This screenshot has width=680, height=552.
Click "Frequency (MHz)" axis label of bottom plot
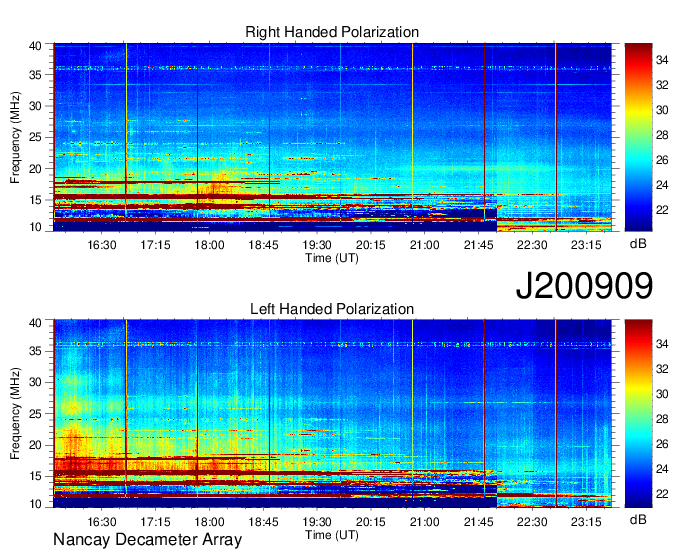click(15, 414)
